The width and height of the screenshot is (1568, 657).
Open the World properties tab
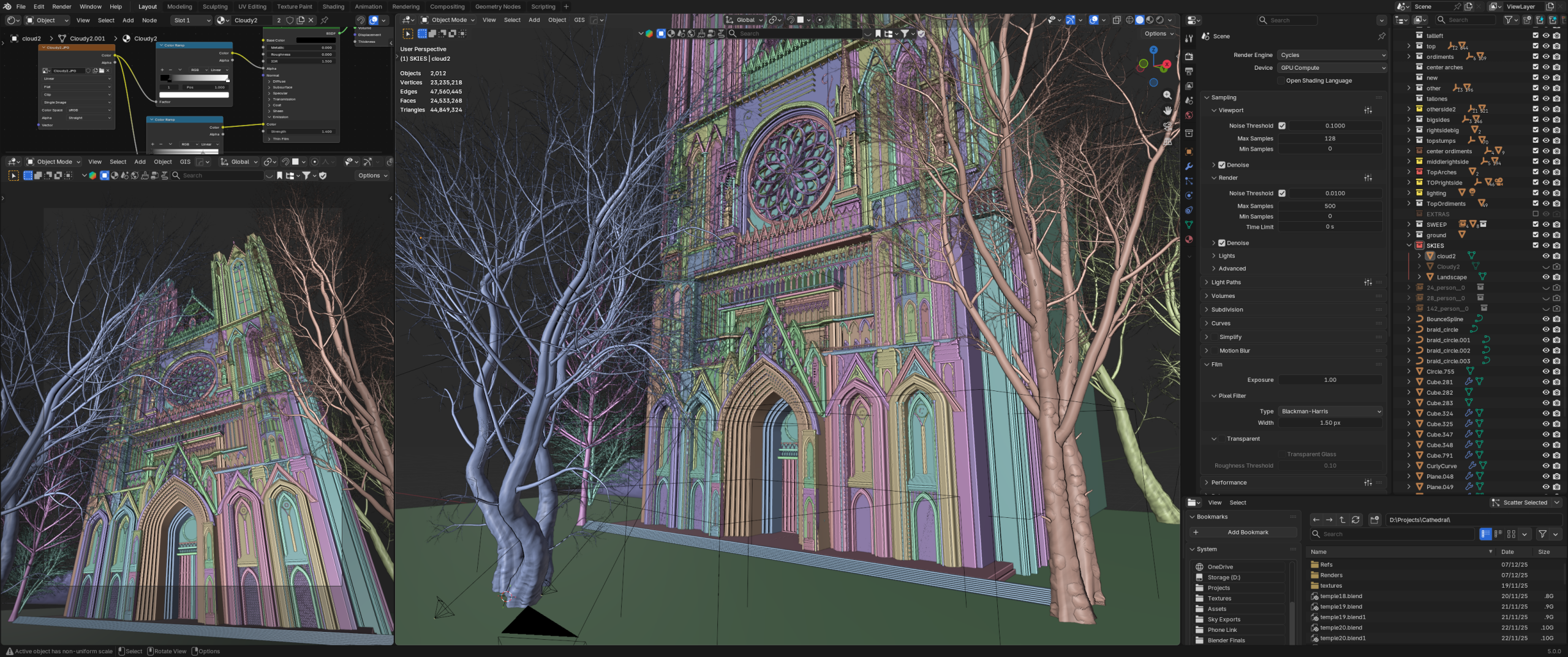(x=1189, y=115)
